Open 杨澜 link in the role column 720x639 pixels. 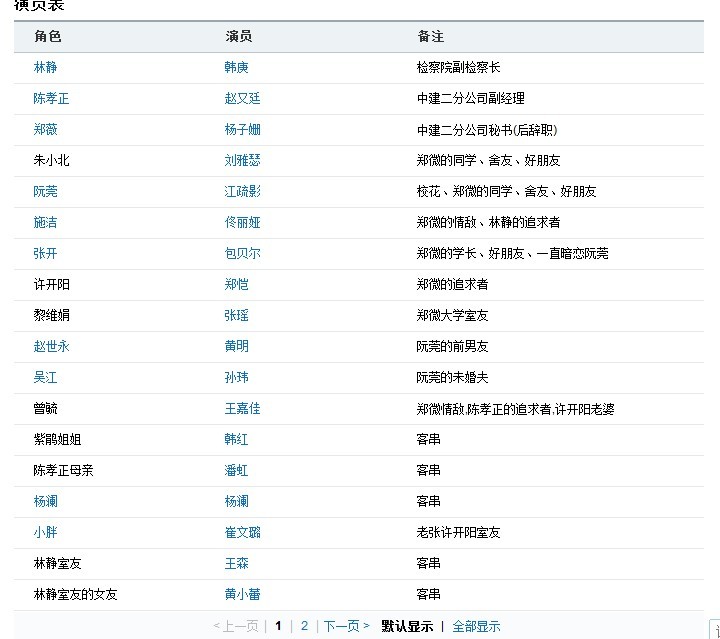[45, 501]
